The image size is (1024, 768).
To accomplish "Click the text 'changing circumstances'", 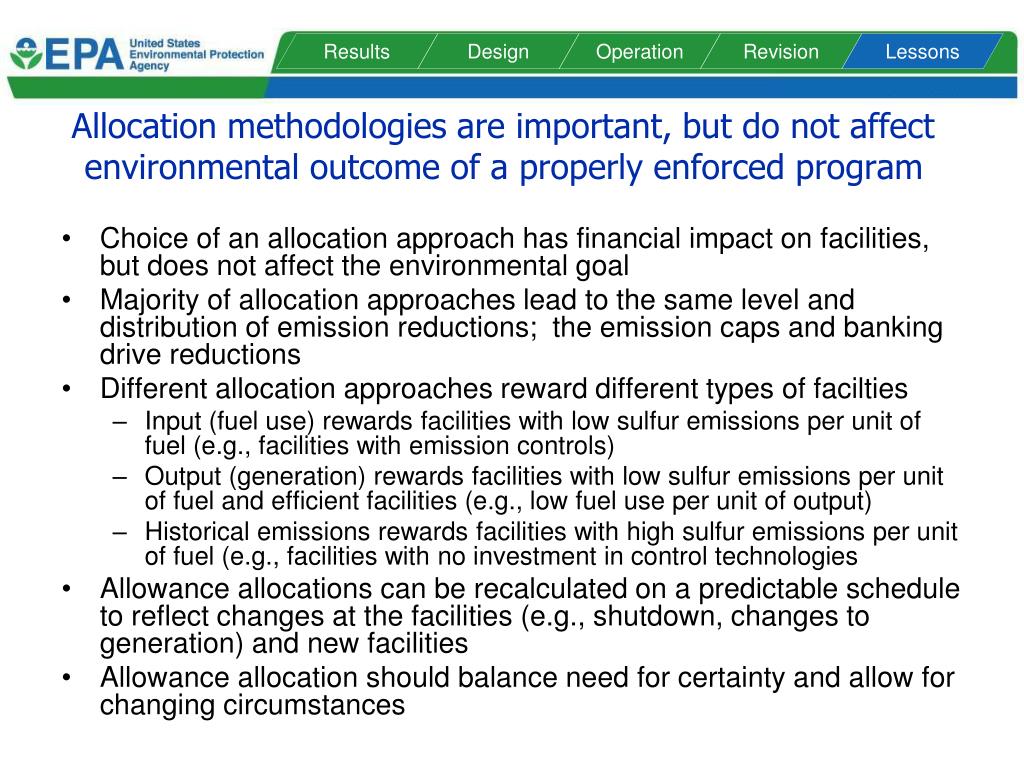I will pyautogui.click(x=252, y=705).
